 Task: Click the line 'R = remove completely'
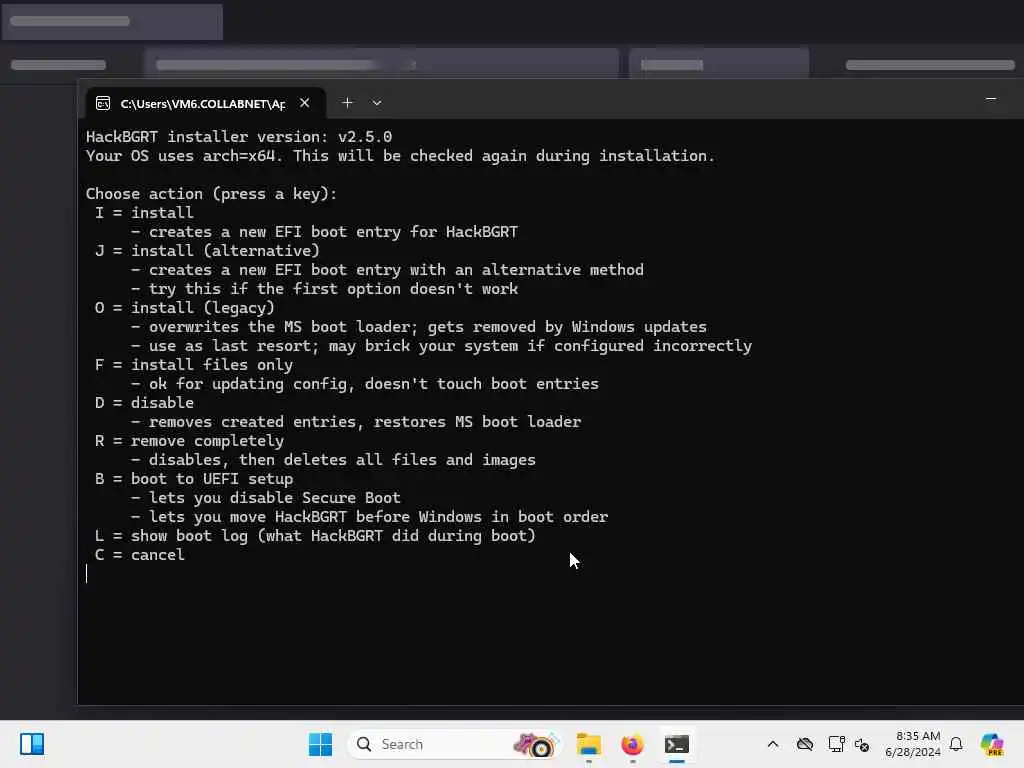[x=189, y=441]
